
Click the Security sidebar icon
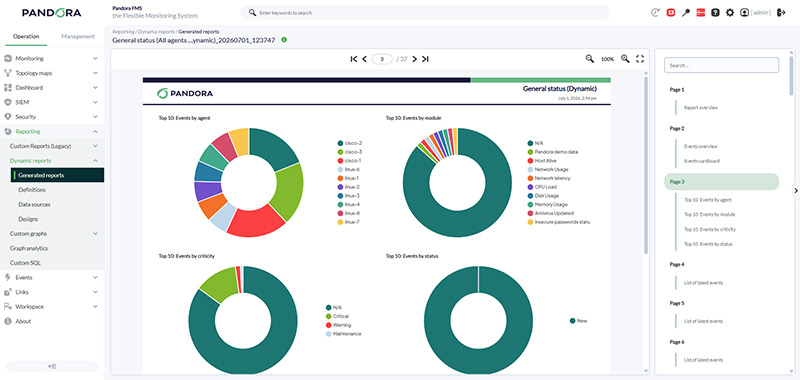(8, 117)
